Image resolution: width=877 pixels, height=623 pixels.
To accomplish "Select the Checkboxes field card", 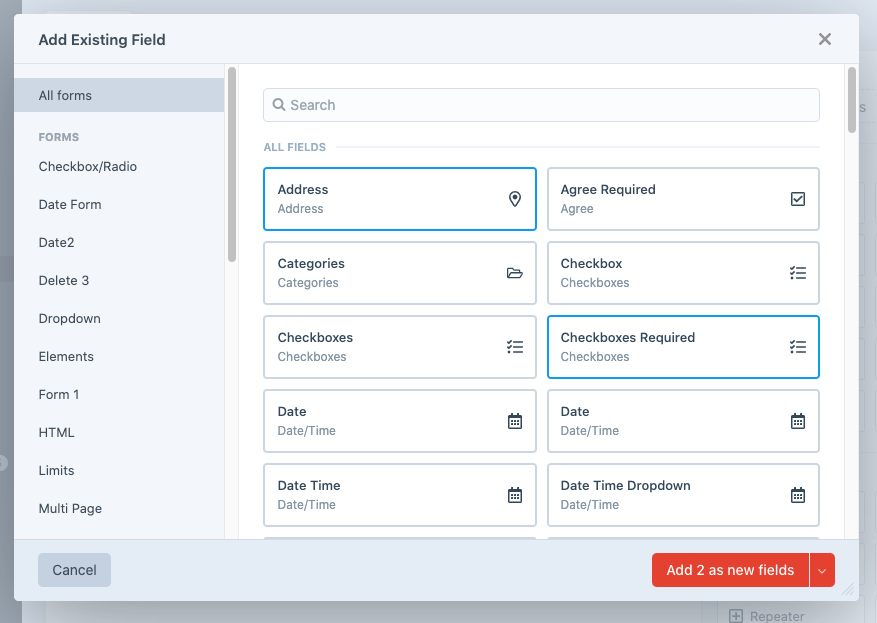I will (399, 347).
